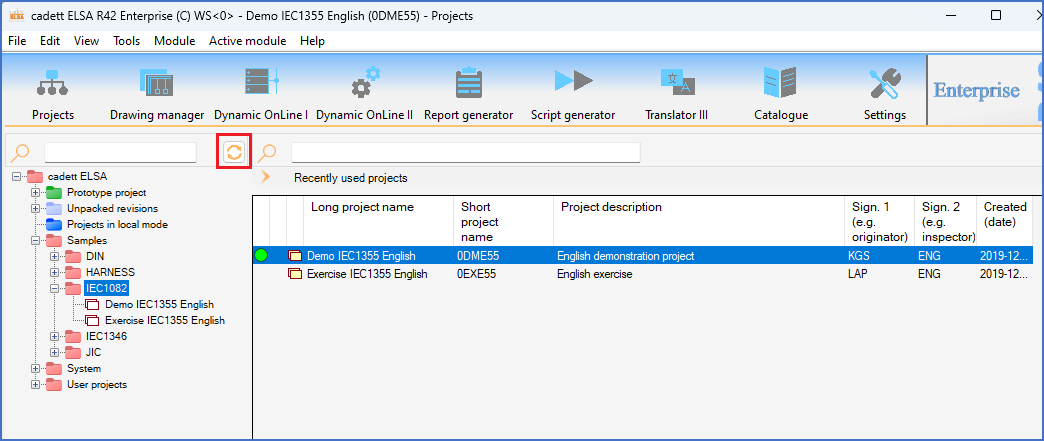1044x441 pixels.
Task: Sort by Sign. 2 inspector column
Action: (945, 221)
